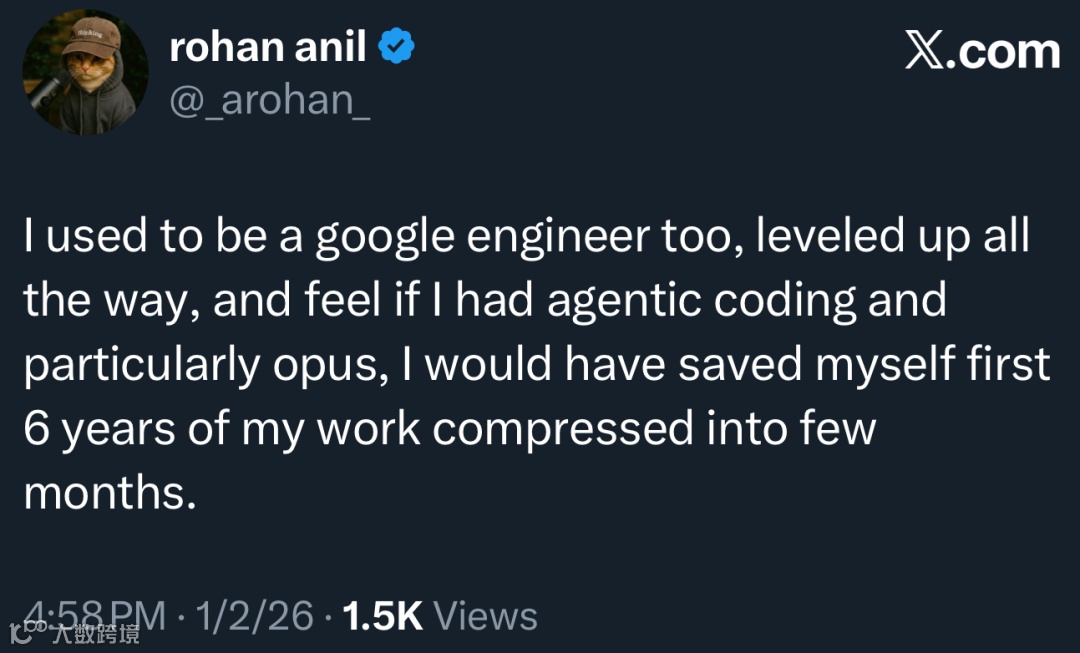Screen dimensions: 1080x653
Task: Open the cat profile picture
Action: pos(85,72)
